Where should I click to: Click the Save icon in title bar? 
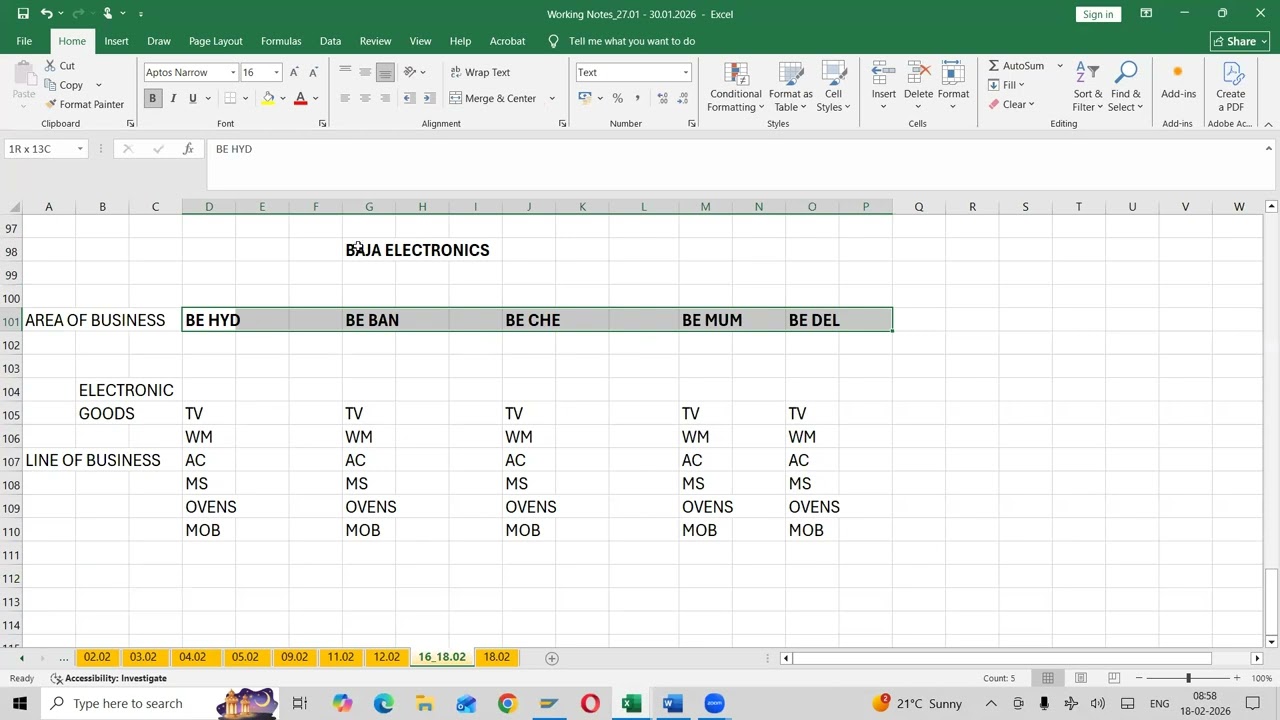point(22,14)
